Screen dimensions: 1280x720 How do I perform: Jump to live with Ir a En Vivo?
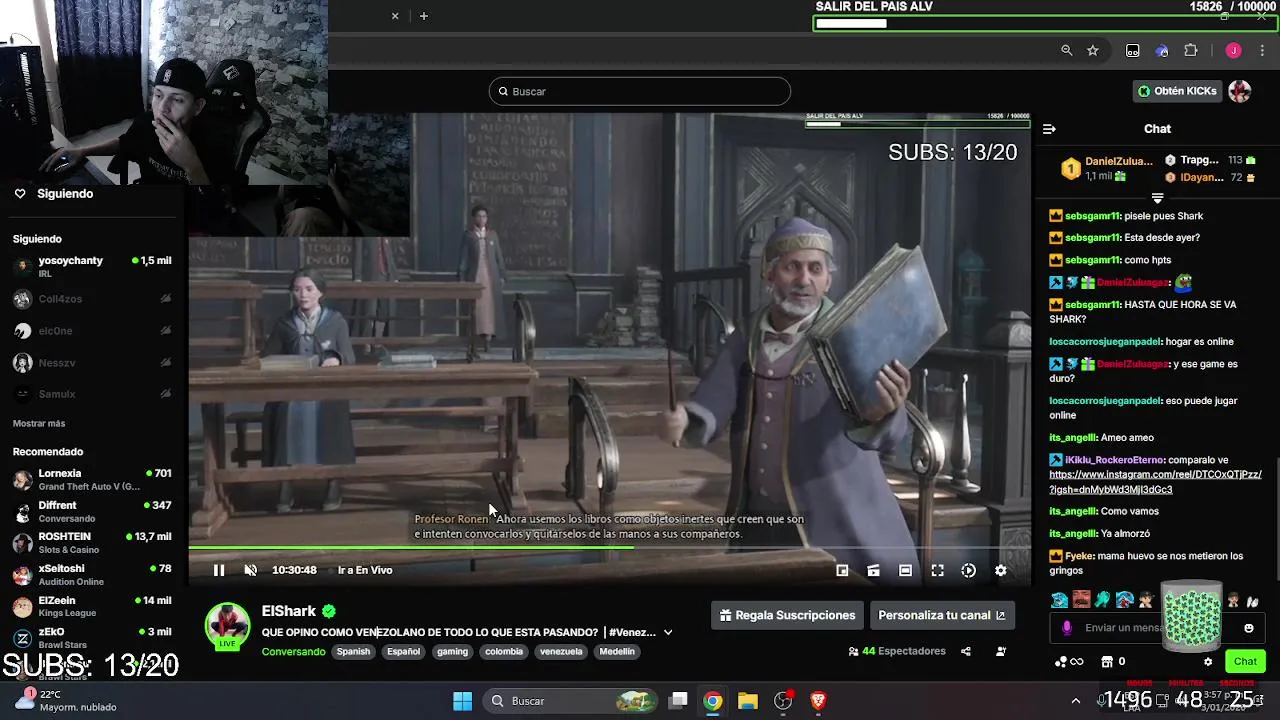tap(365, 570)
